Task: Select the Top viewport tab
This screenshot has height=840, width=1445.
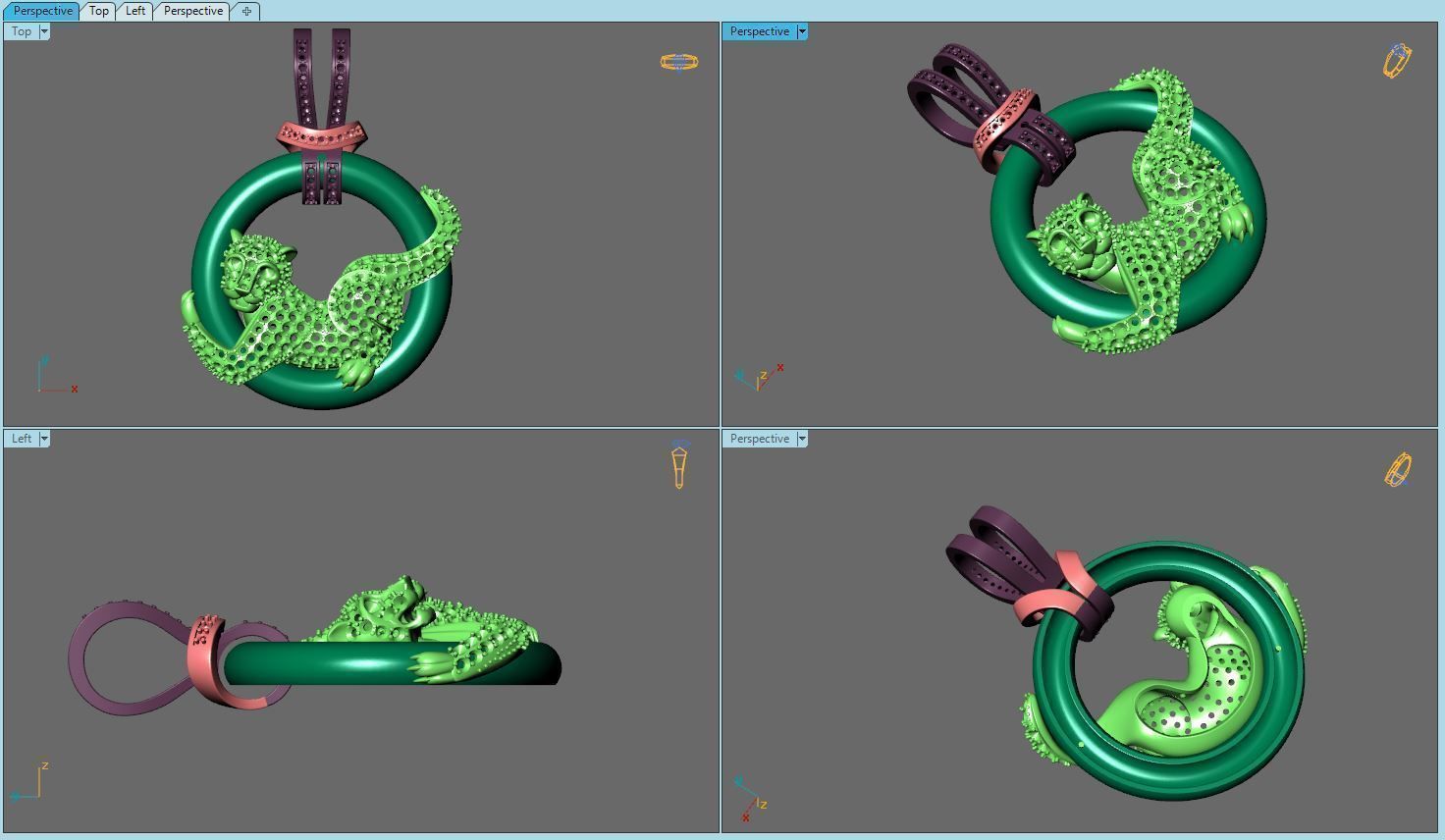Action: [x=98, y=11]
